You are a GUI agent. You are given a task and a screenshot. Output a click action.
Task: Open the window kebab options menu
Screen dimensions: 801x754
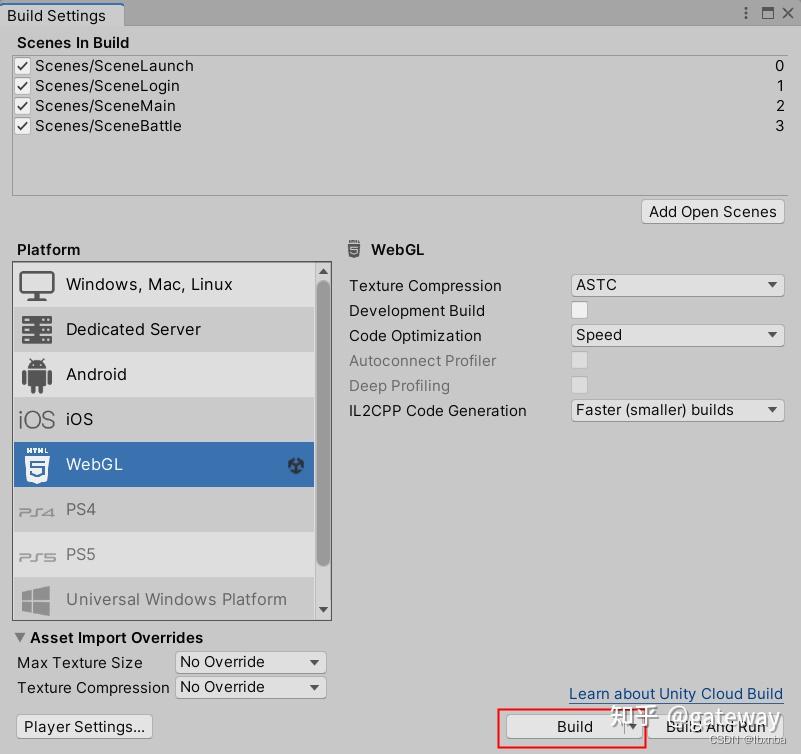[746, 13]
